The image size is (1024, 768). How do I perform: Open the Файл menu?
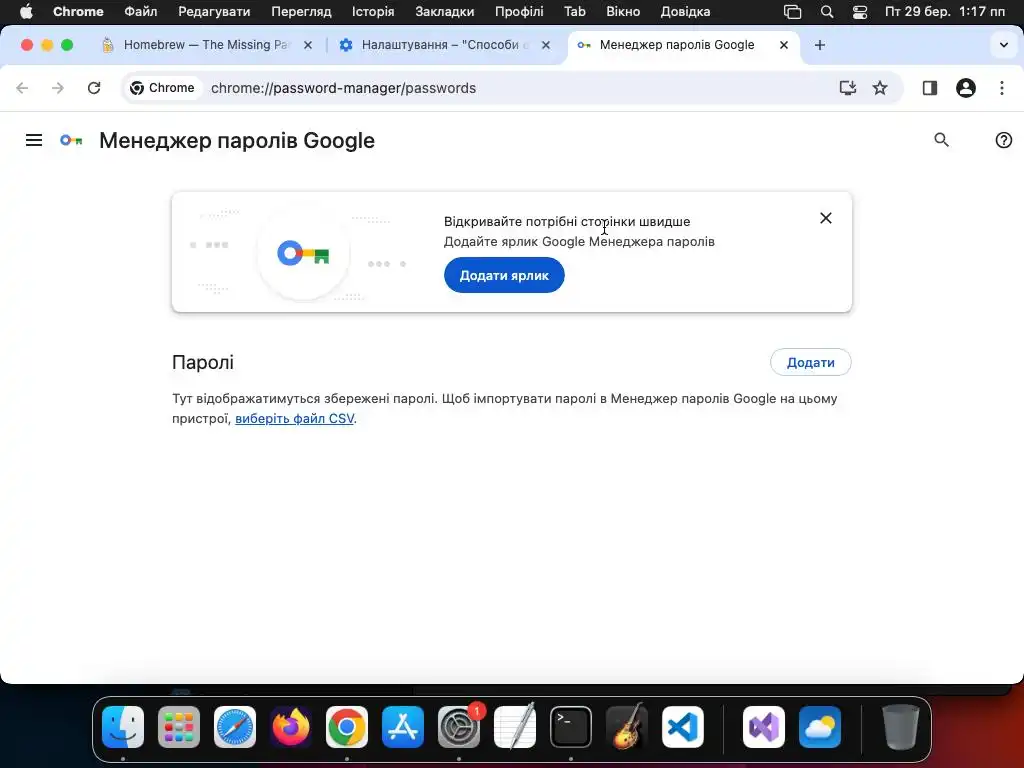[140, 12]
